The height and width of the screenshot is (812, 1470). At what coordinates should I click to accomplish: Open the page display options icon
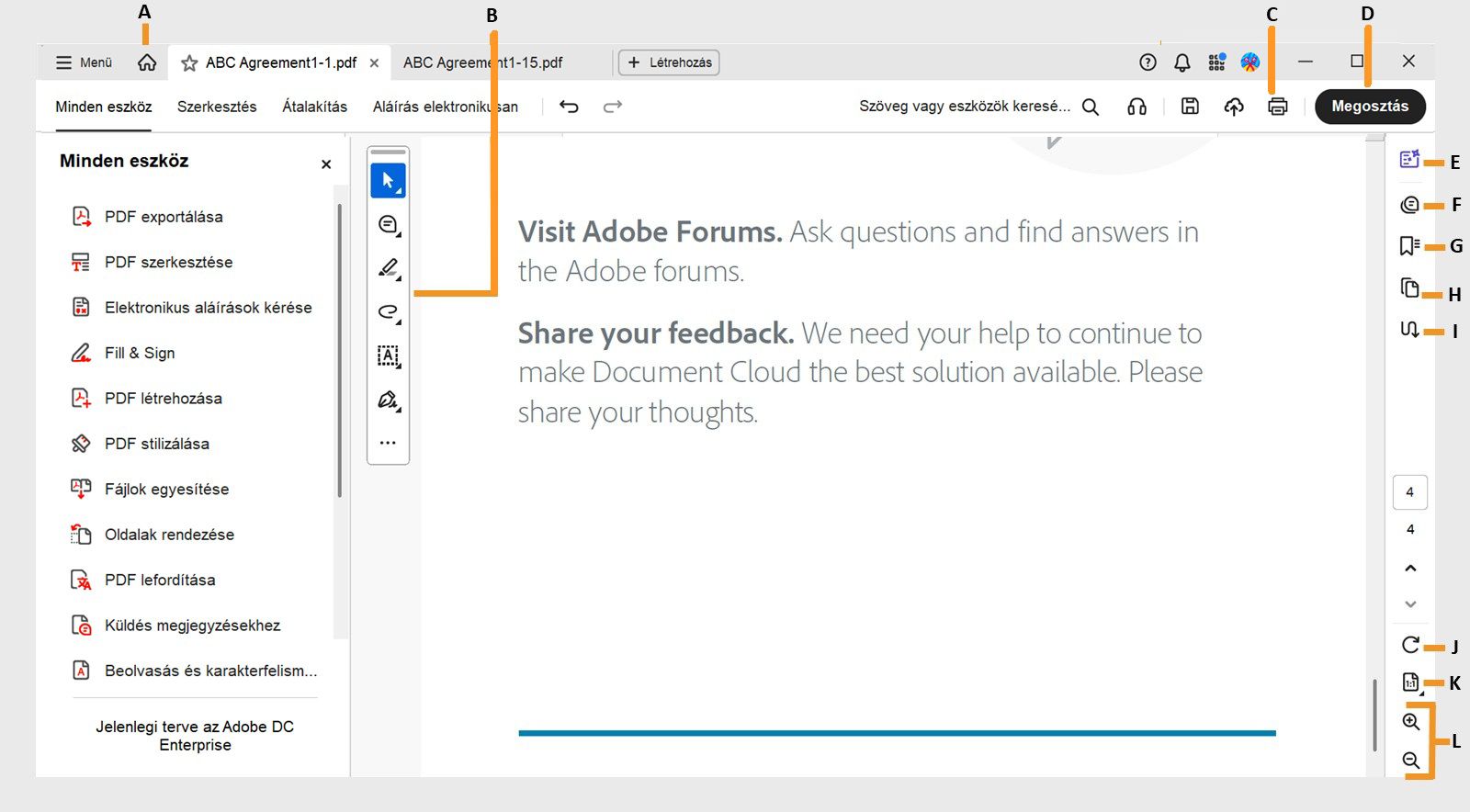tap(1410, 682)
